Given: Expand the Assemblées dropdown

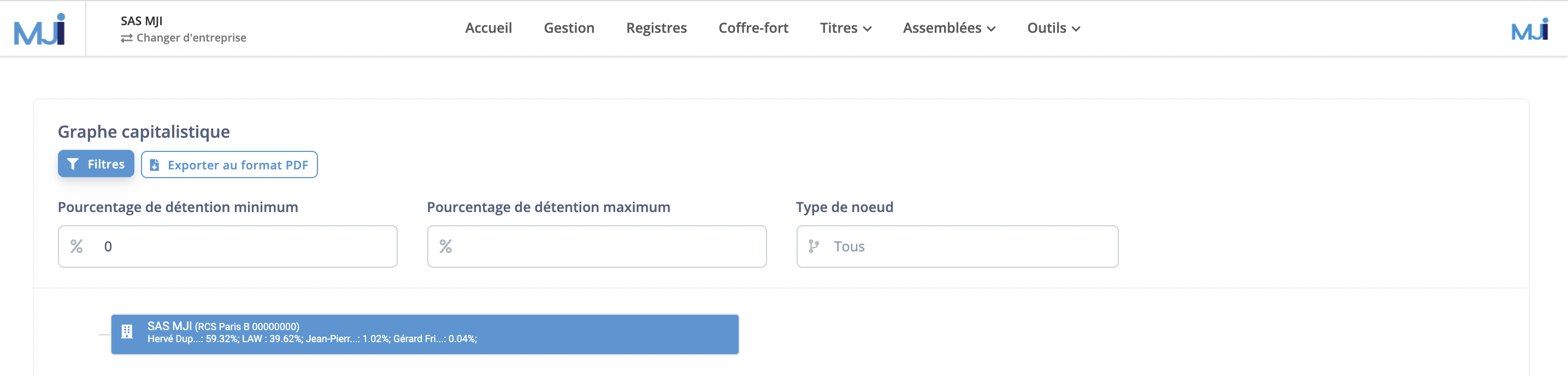Looking at the screenshot, I should [948, 28].
